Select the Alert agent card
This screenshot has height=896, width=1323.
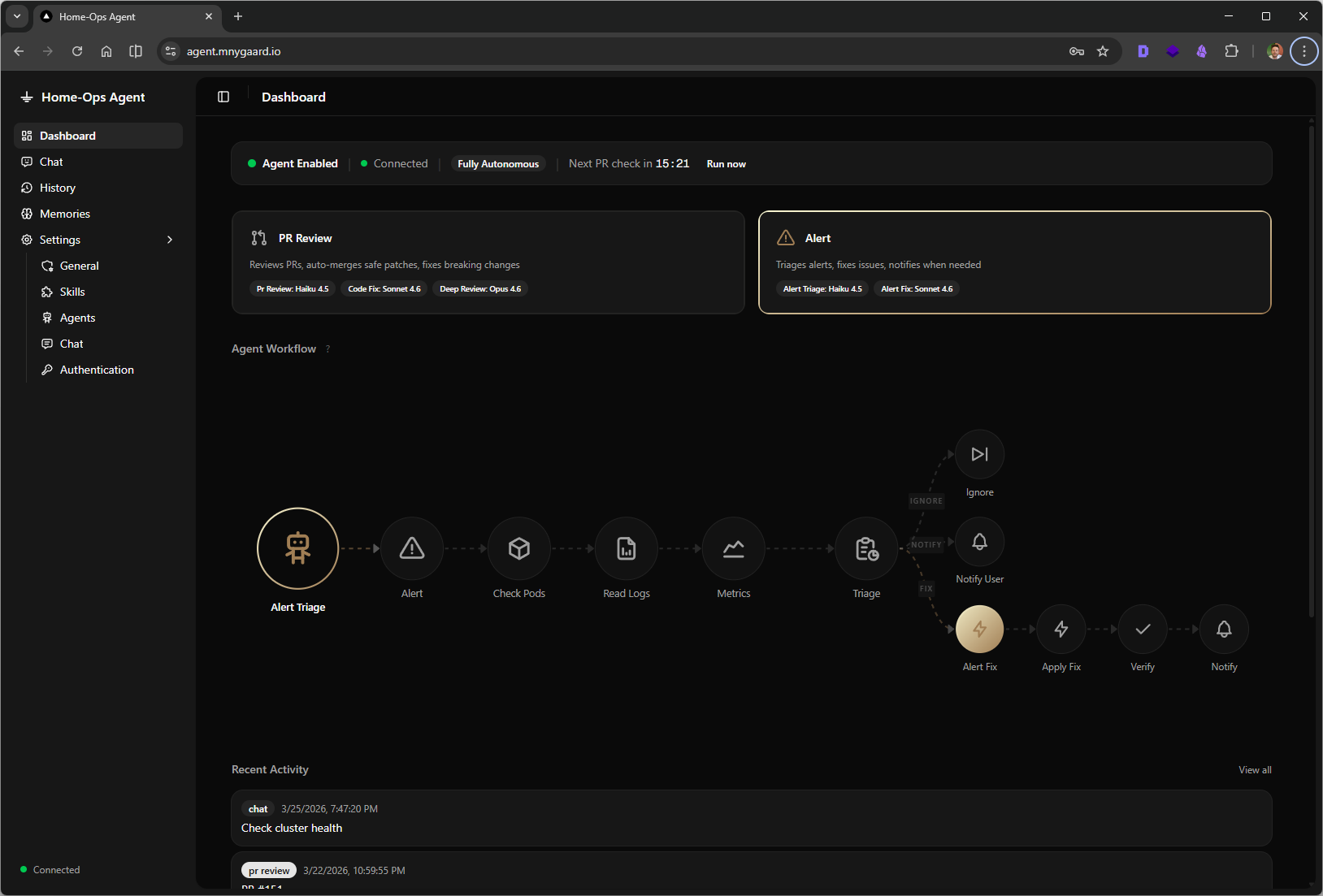(x=1015, y=262)
